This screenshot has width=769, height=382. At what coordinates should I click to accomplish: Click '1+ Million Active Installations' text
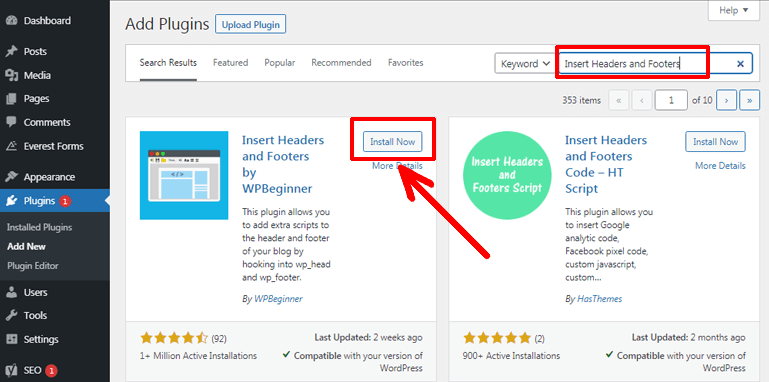198,356
